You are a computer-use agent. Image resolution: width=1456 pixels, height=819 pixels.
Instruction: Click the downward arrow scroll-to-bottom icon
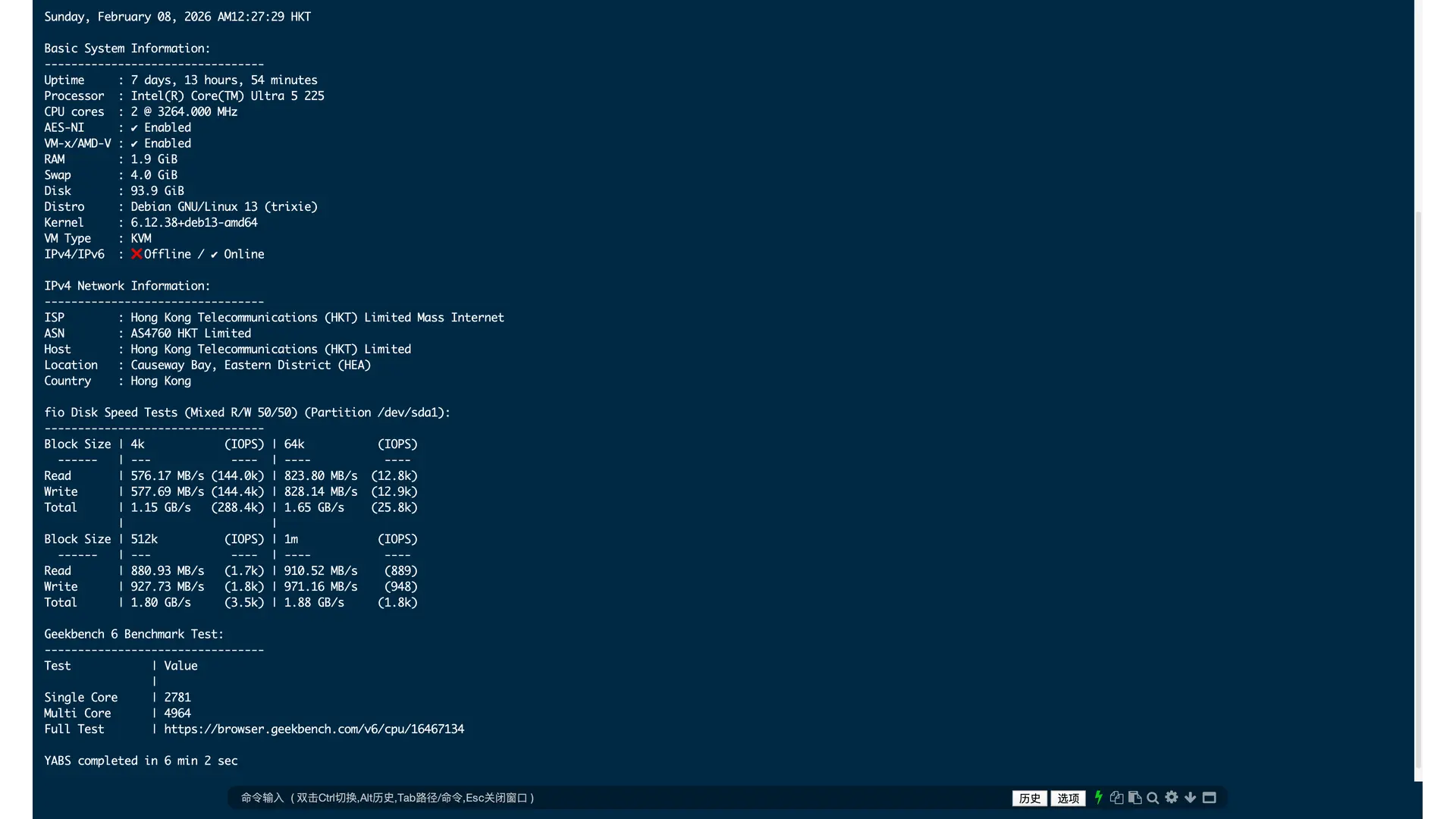[x=1191, y=797]
